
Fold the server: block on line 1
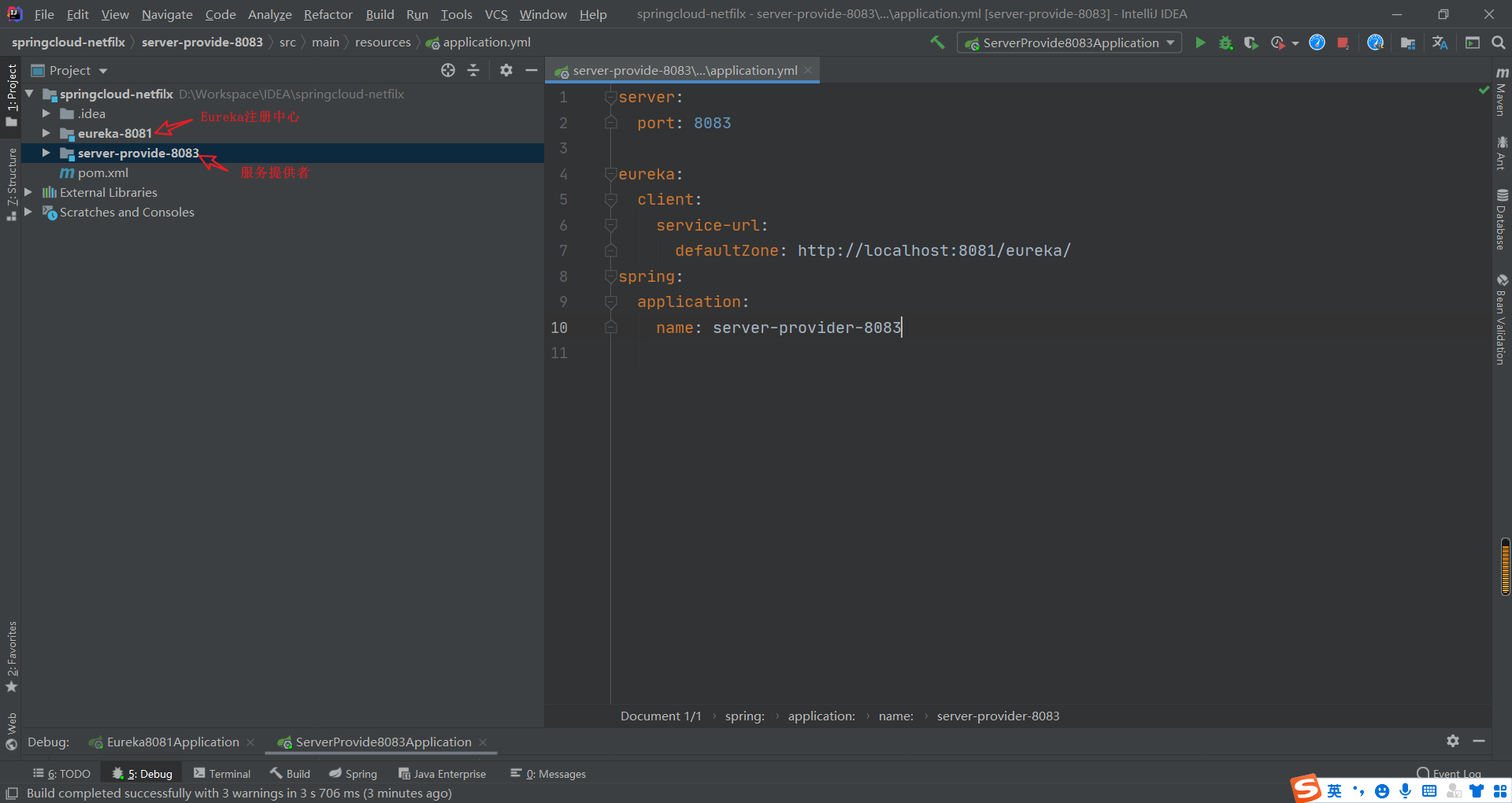(x=610, y=98)
